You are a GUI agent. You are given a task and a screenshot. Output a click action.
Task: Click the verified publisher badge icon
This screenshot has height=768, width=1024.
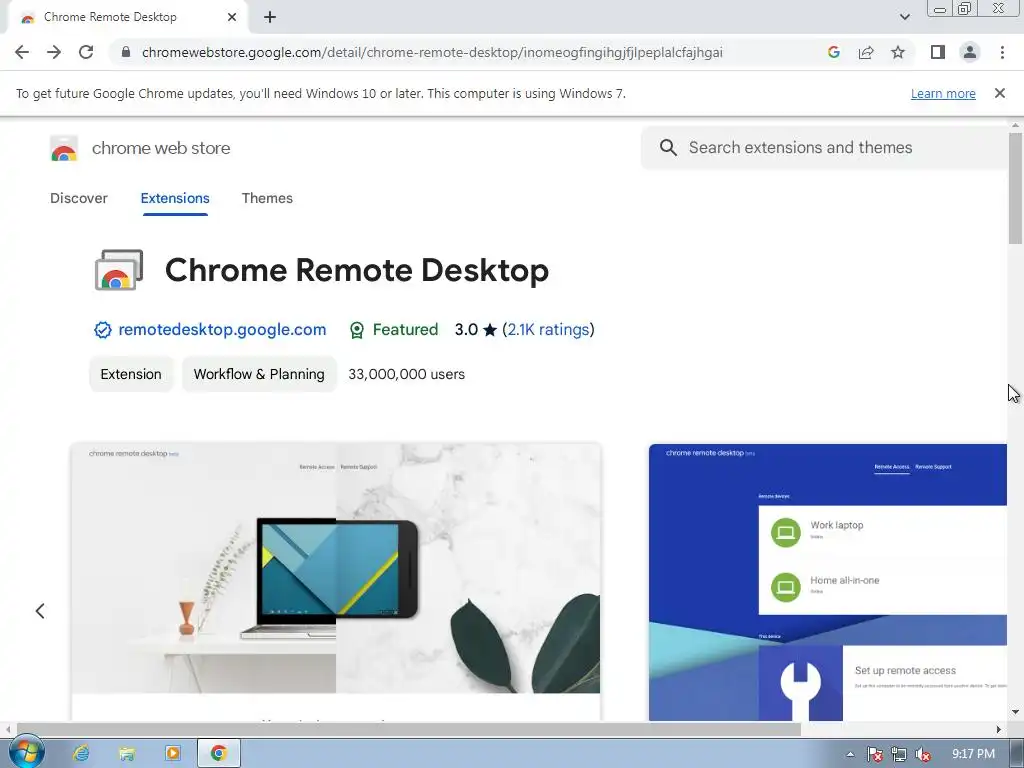[x=103, y=330]
